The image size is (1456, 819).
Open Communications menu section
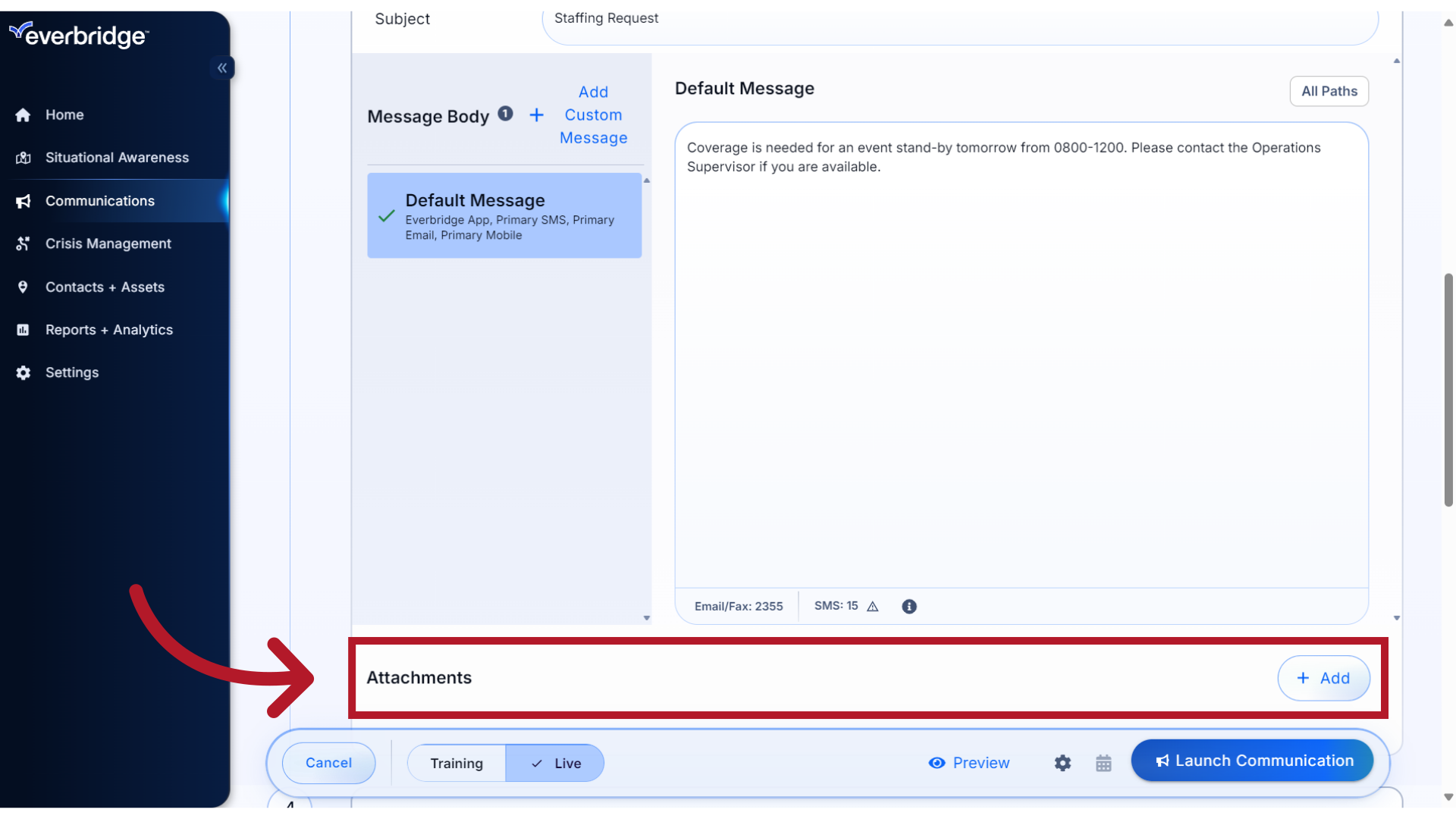pos(100,200)
